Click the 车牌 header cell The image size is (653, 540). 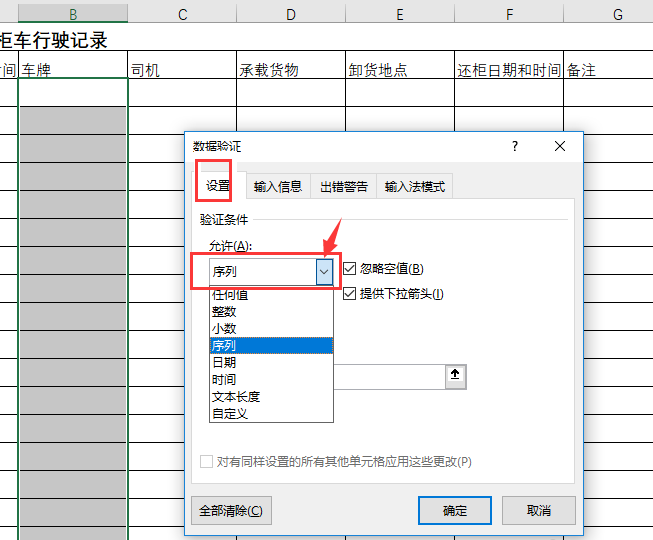(73, 65)
